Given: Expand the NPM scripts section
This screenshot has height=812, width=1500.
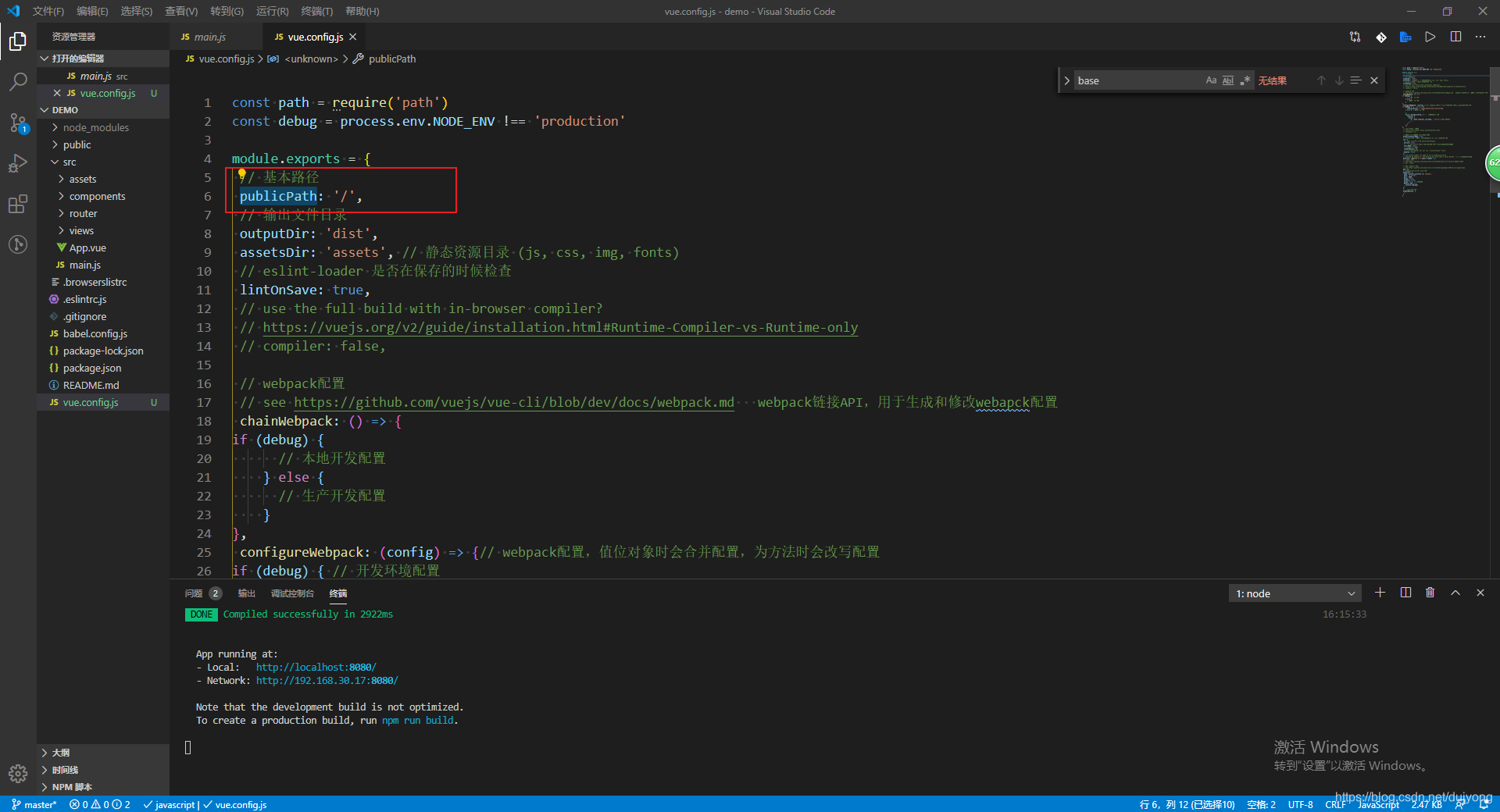Looking at the screenshot, I should [103, 787].
